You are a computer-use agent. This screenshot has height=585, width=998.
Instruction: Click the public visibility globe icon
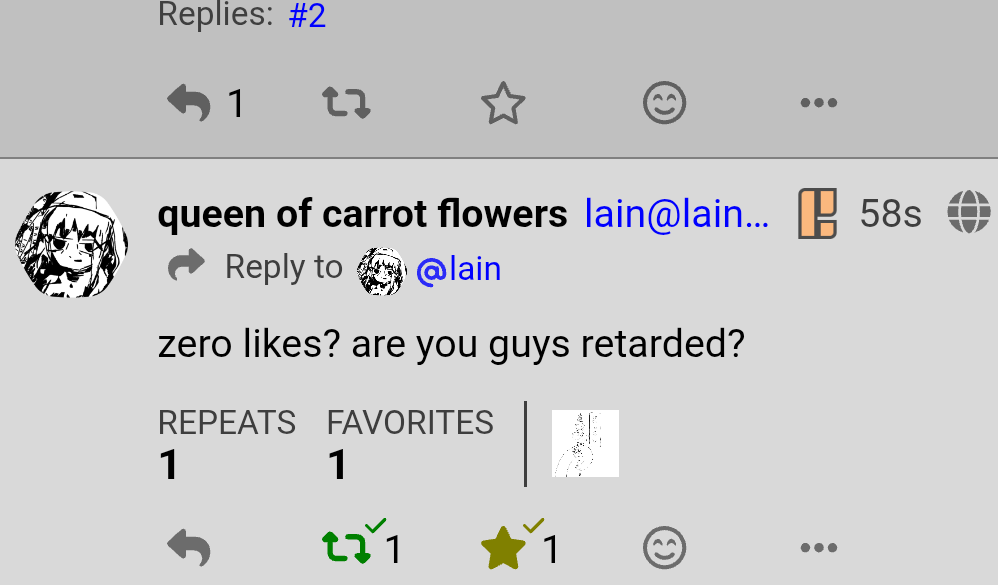click(968, 213)
